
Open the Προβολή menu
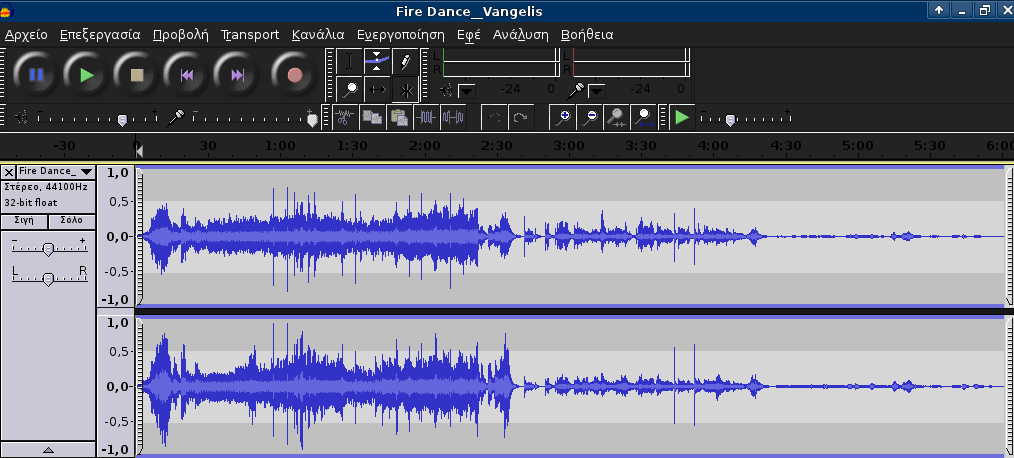[181, 35]
